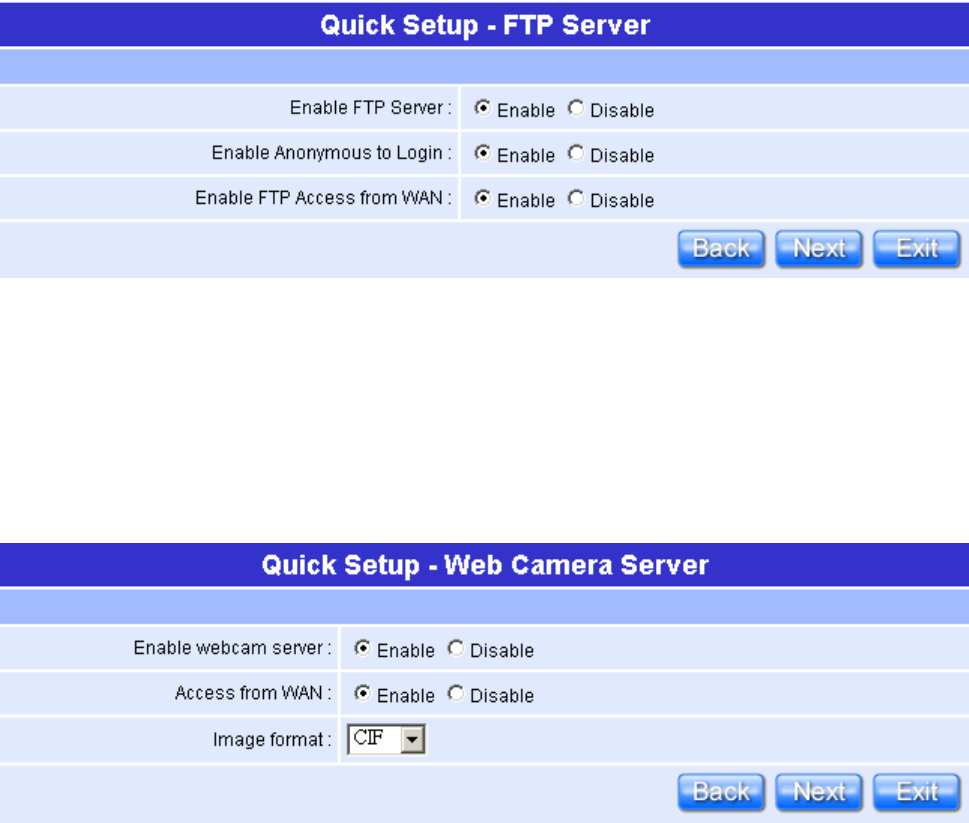969x823 pixels.
Task: Click Next in FTP Server setup
Action: coord(819,249)
